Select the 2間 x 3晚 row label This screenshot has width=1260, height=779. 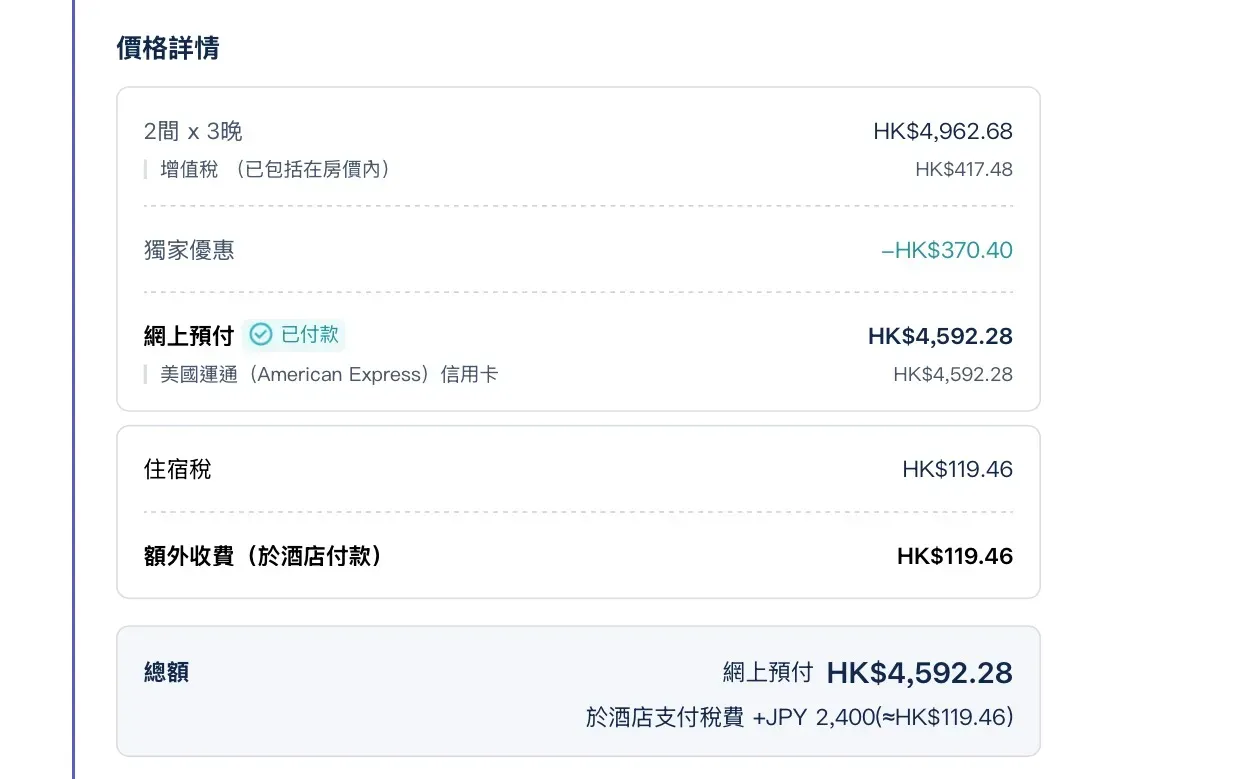tap(193, 131)
